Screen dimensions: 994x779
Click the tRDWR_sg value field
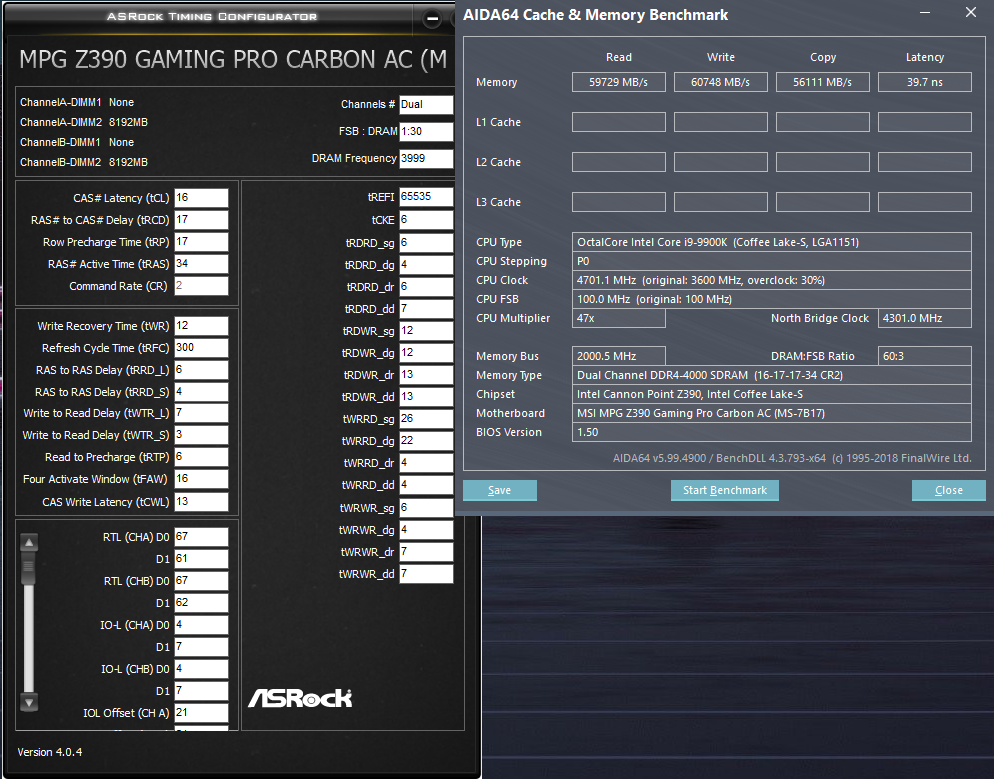[x=426, y=331]
